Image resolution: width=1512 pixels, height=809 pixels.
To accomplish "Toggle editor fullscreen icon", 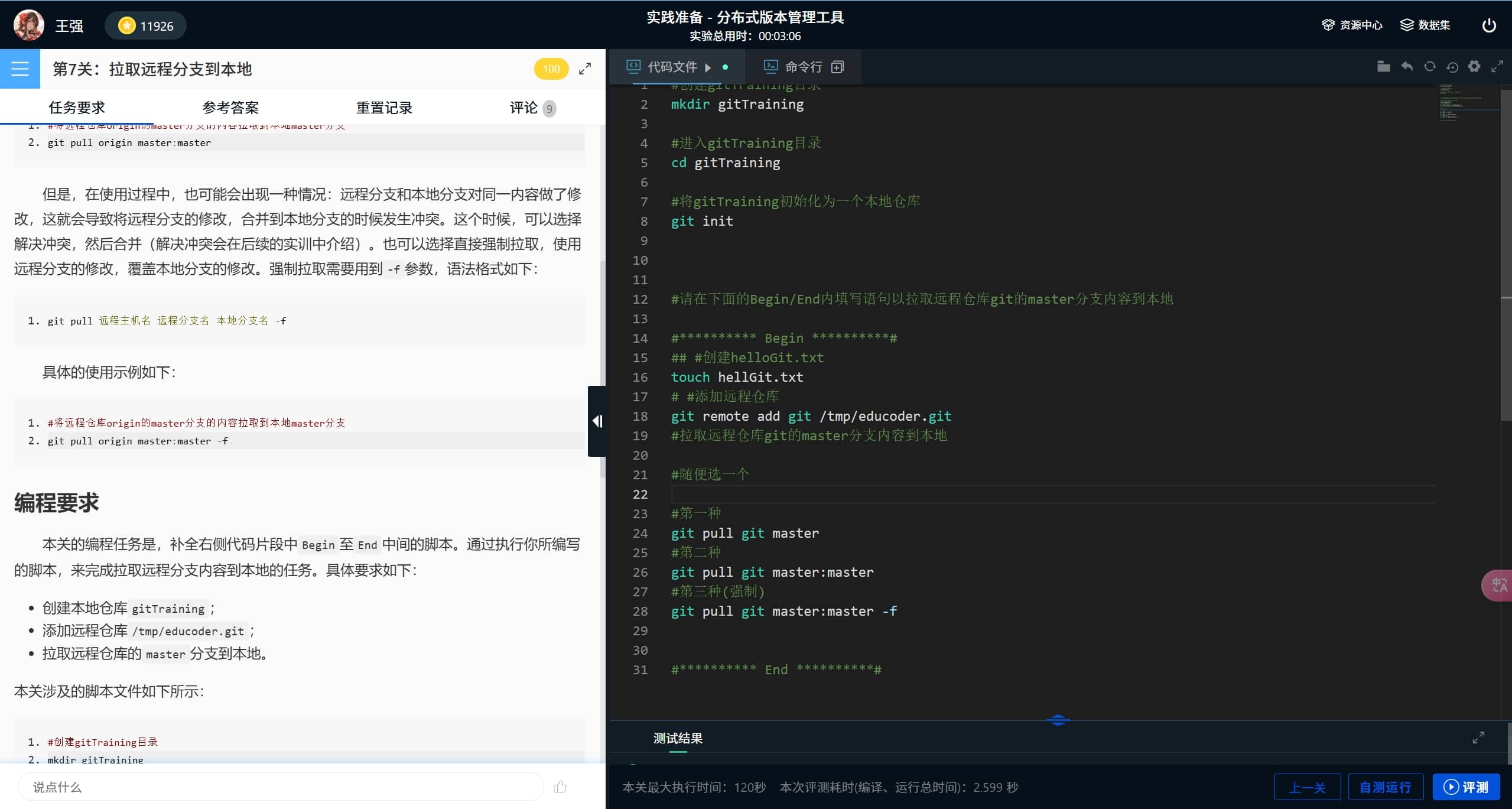I will coord(1497,66).
